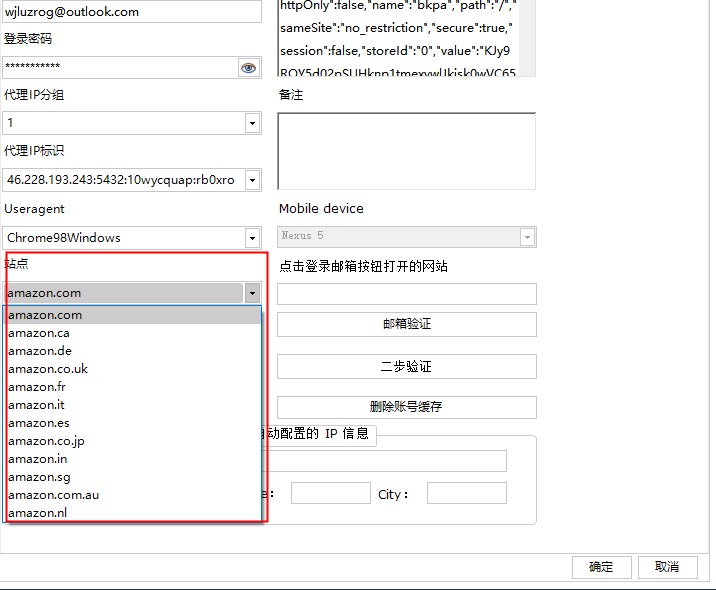
Task: Open the 代理IP分组 dropdown arrow
Action: click(253, 123)
